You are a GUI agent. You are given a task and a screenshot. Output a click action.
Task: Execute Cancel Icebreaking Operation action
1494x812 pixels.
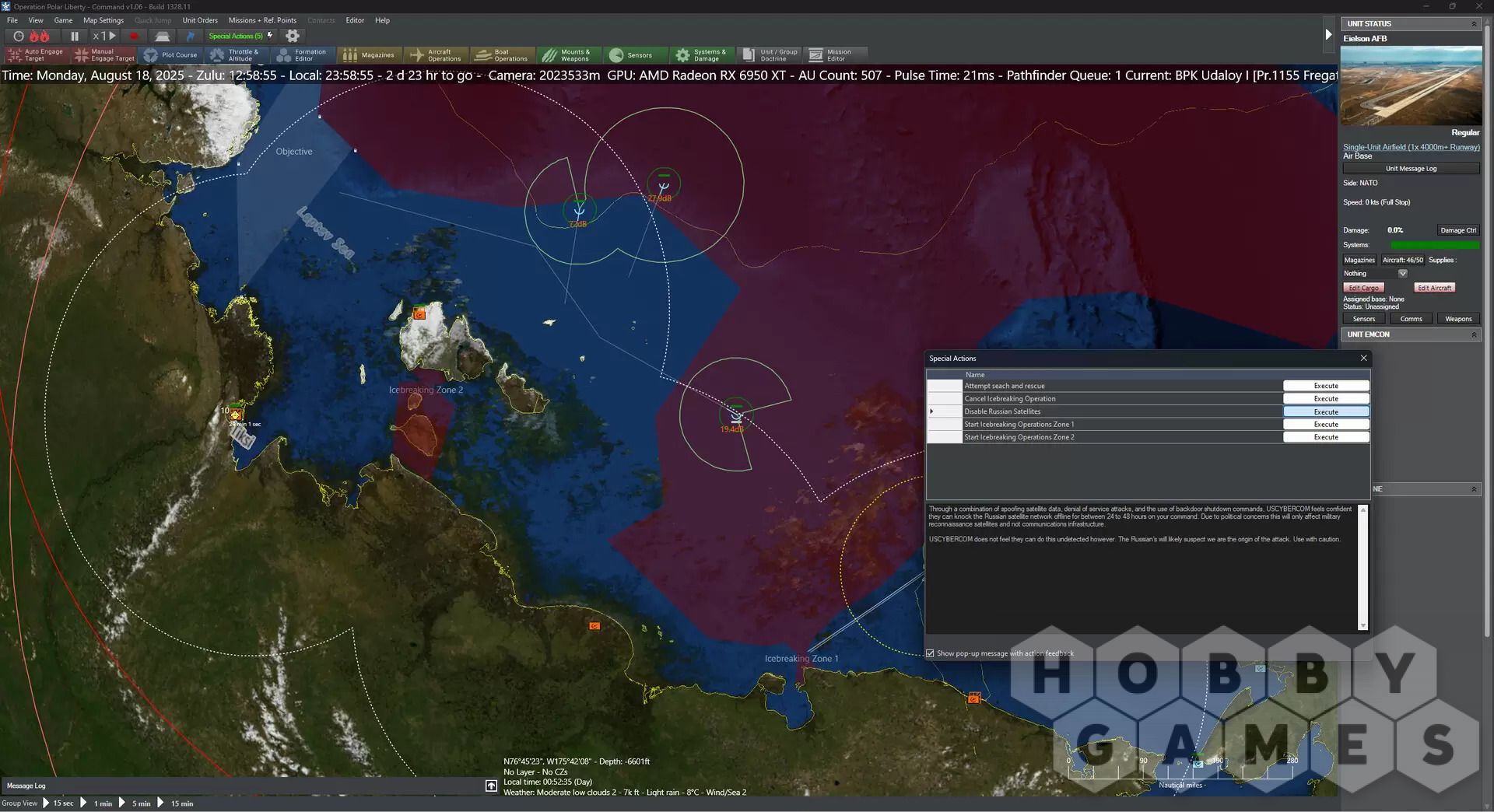(x=1326, y=399)
